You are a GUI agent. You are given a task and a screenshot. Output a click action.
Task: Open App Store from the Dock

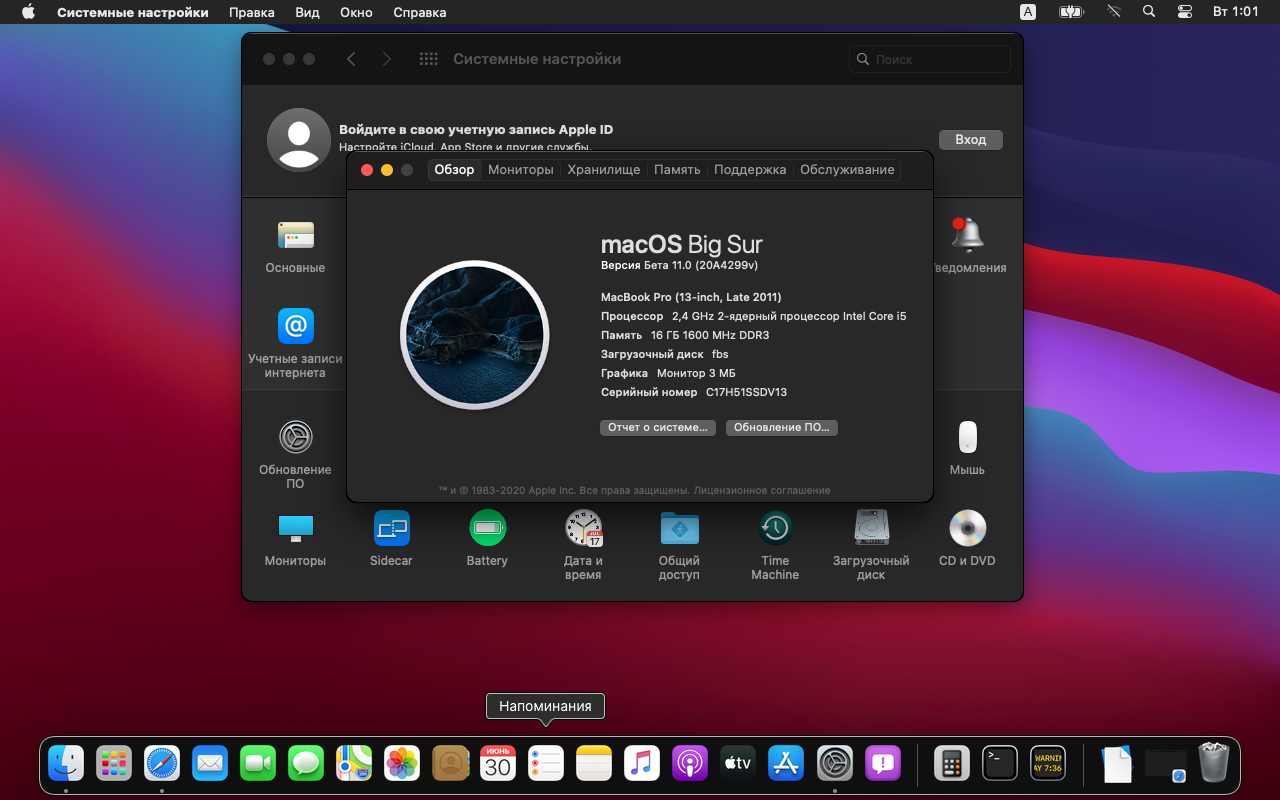(x=786, y=764)
